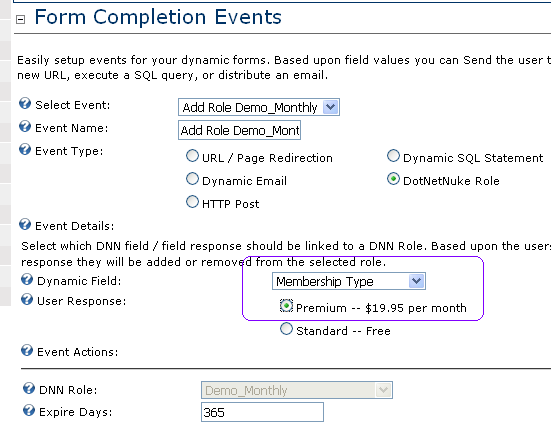Screen dimensions: 551x430
Task: Choose Dynamic SQL Statement option
Action: [393, 156]
